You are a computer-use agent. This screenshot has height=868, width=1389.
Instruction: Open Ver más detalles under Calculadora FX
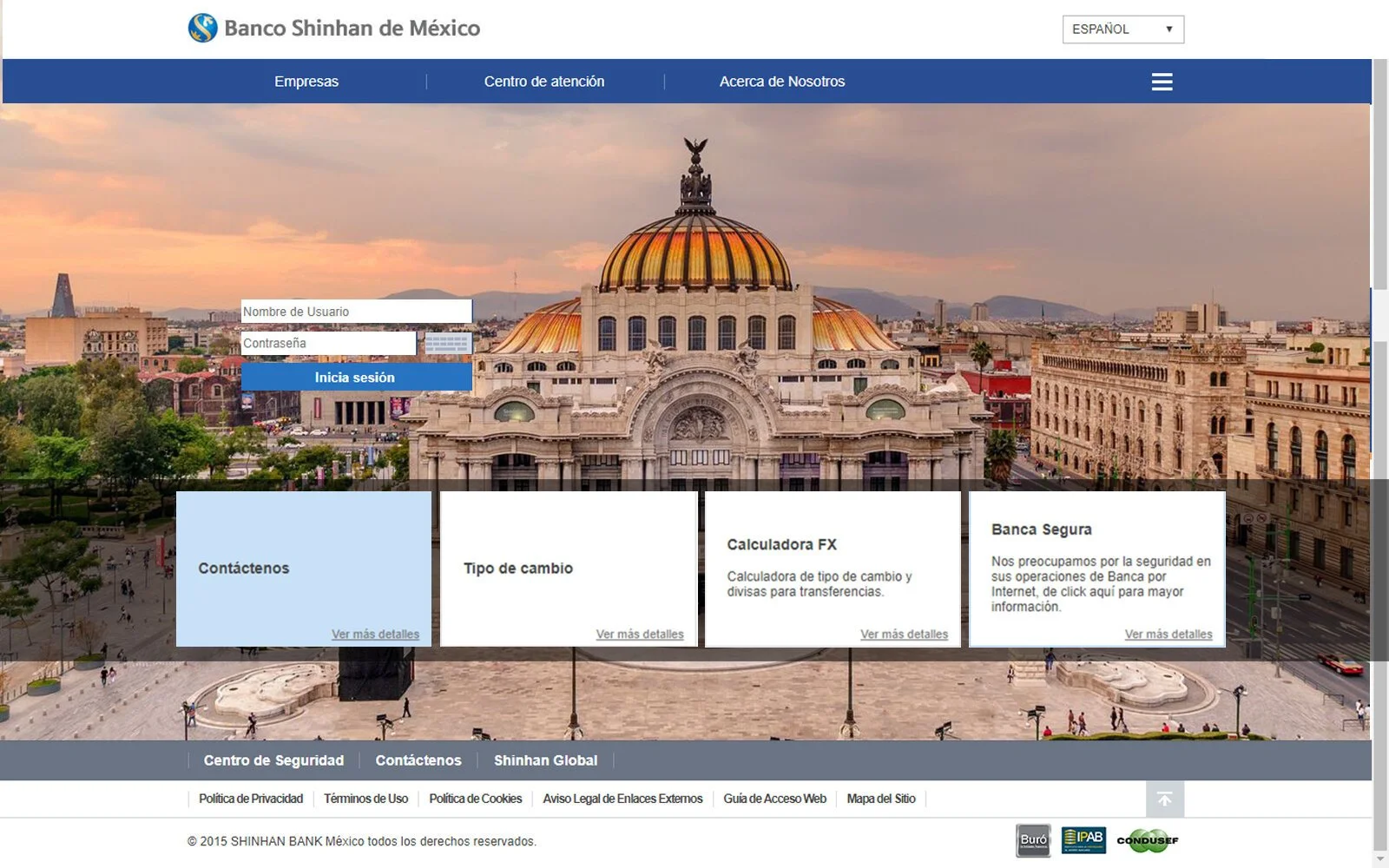pos(904,635)
